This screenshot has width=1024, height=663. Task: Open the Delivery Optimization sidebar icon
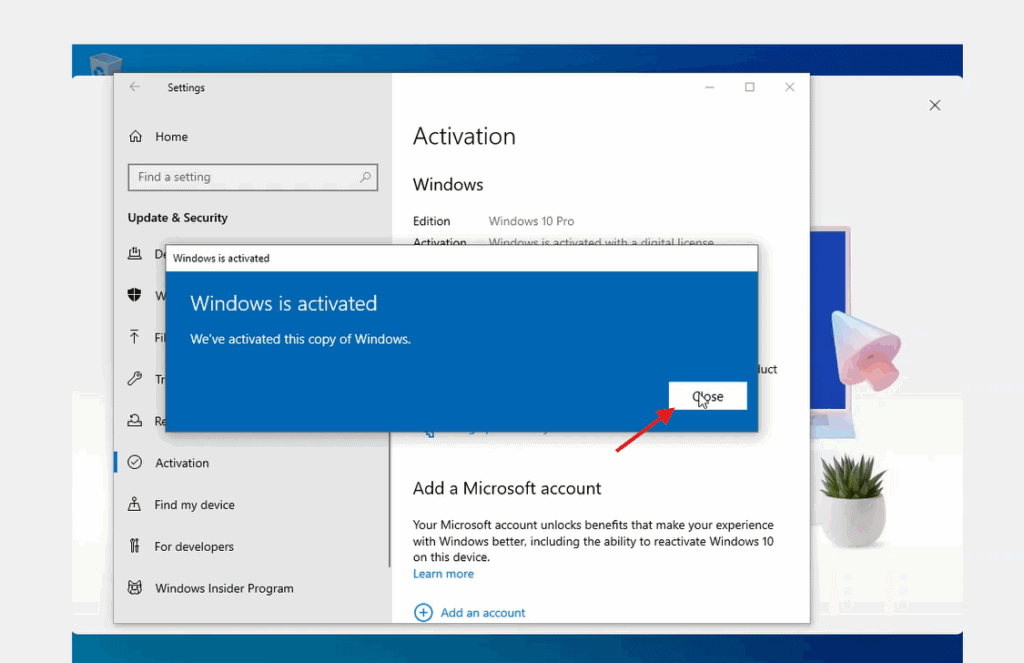pos(135,254)
